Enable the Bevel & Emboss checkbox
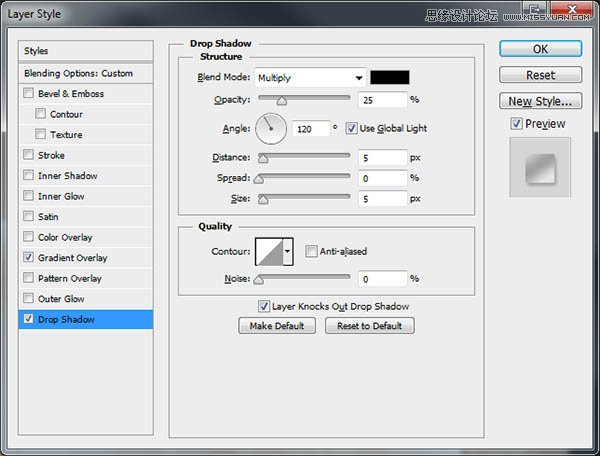Viewport: 600px width, 456px height. click(x=28, y=93)
